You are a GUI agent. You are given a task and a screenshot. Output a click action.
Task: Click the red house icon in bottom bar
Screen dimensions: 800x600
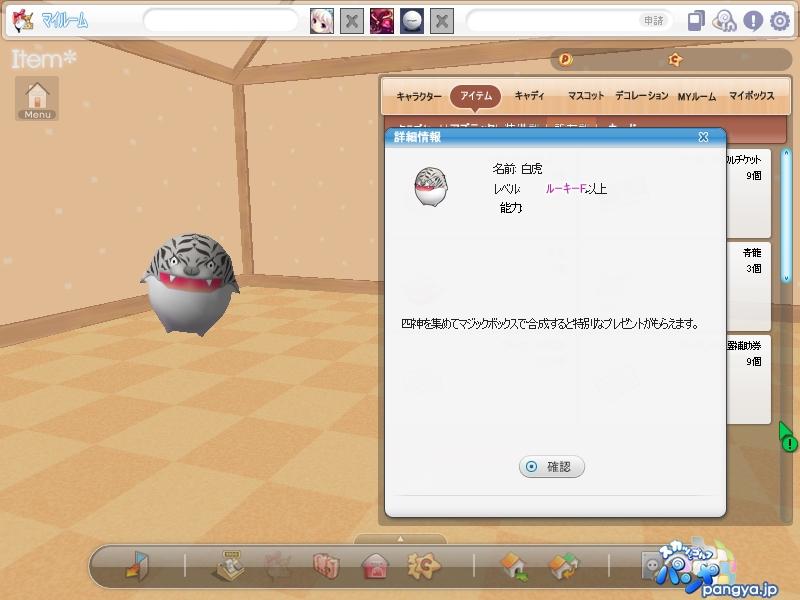(x=376, y=566)
